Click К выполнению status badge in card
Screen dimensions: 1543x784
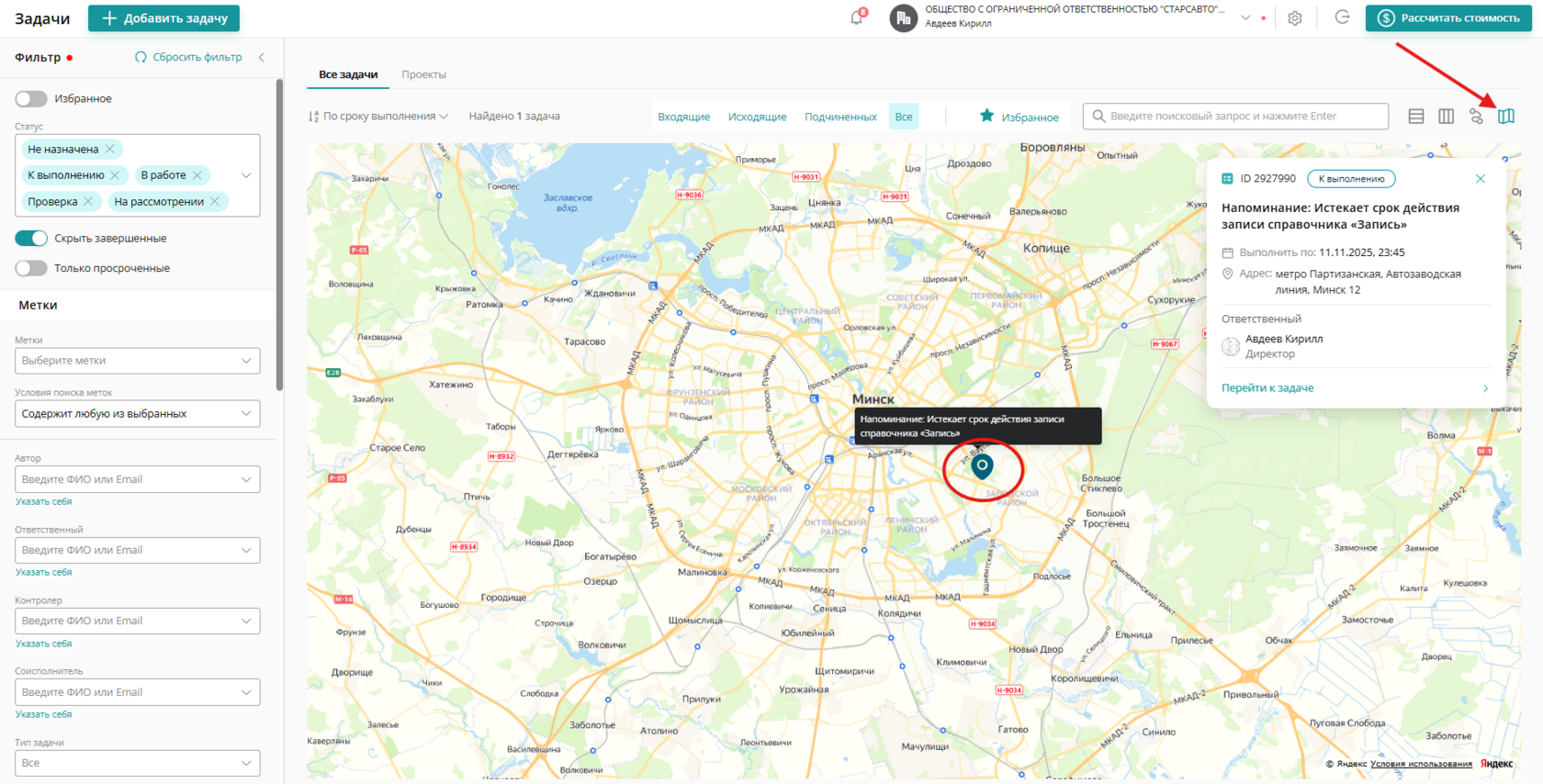click(1351, 179)
